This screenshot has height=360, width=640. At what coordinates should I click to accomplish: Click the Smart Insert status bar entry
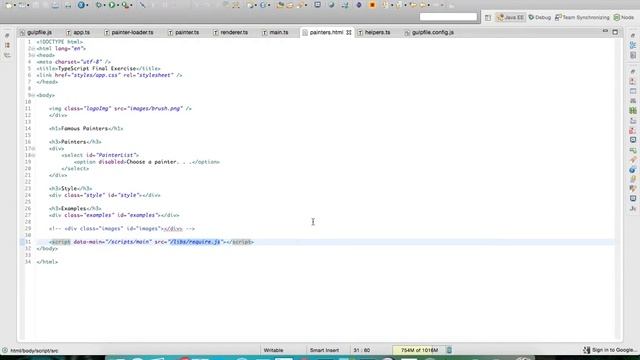point(324,350)
